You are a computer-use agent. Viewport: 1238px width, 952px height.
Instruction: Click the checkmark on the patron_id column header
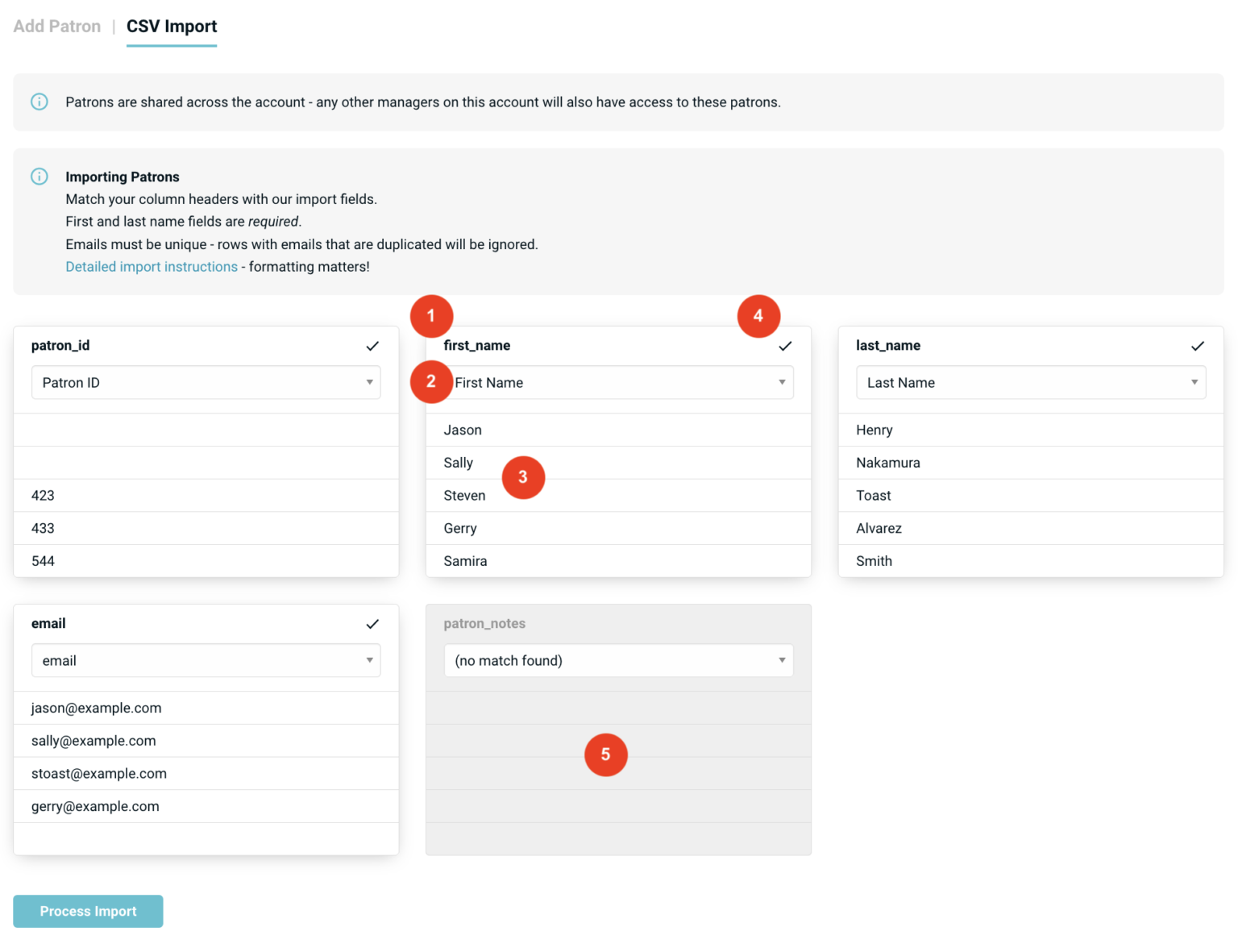(372, 346)
